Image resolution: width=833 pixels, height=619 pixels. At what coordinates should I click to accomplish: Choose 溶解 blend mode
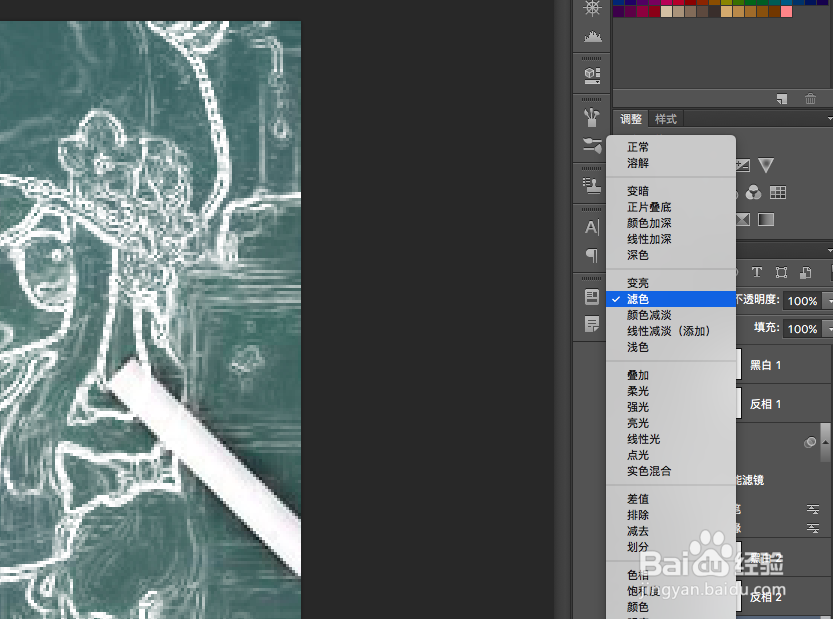pyautogui.click(x=671, y=163)
